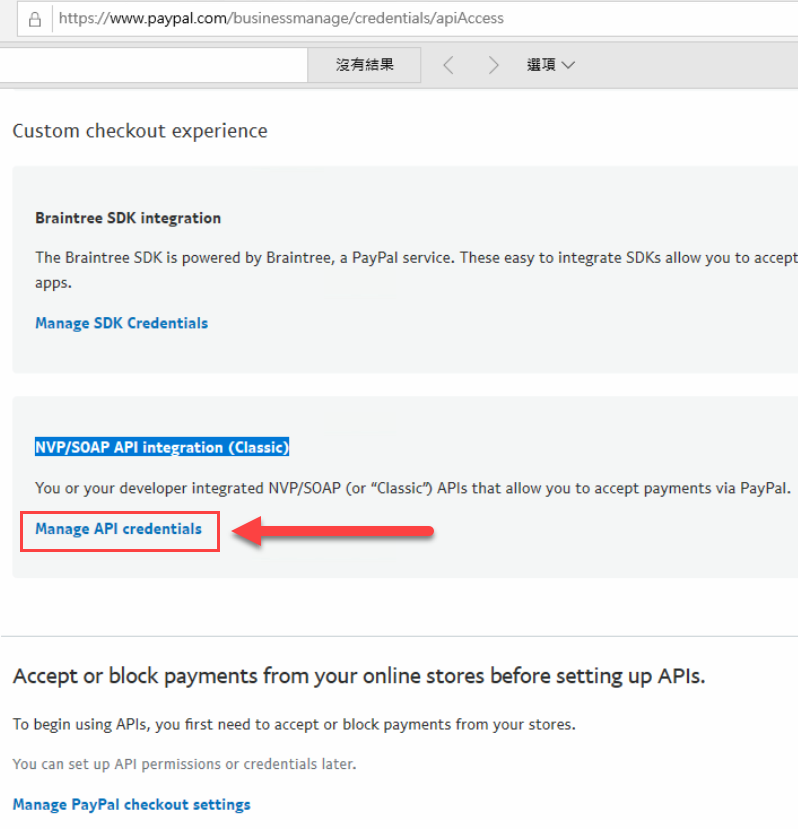The image size is (798, 829).
Task: Click 'You can set up API permissions' text
Action: point(185,764)
